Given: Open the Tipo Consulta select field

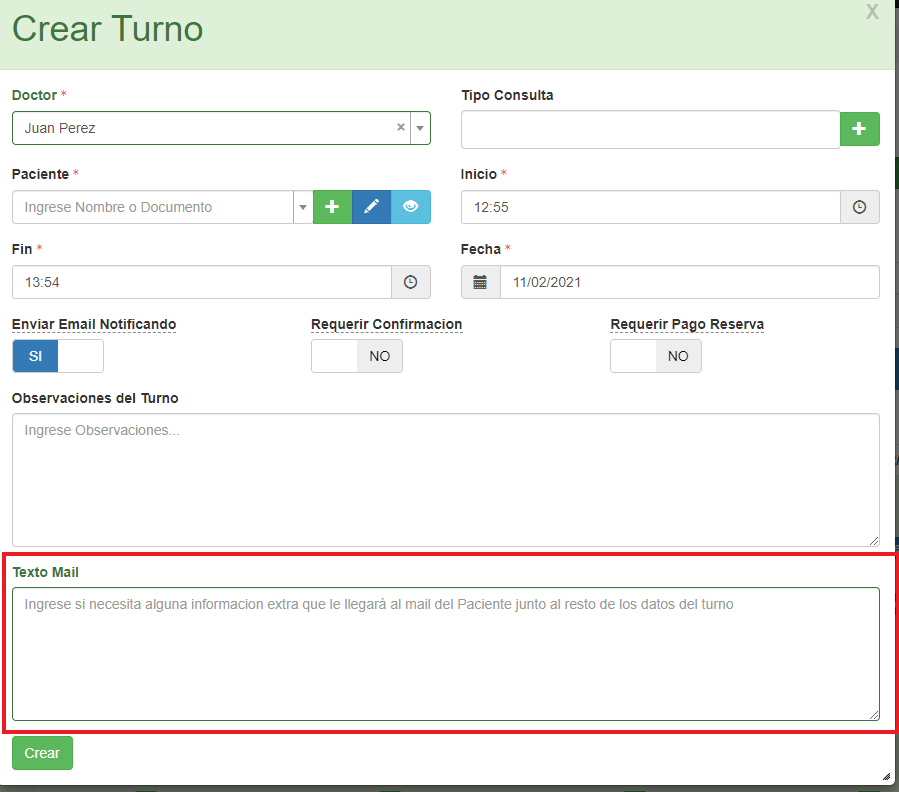Looking at the screenshot, I should (x=650, y=129).
